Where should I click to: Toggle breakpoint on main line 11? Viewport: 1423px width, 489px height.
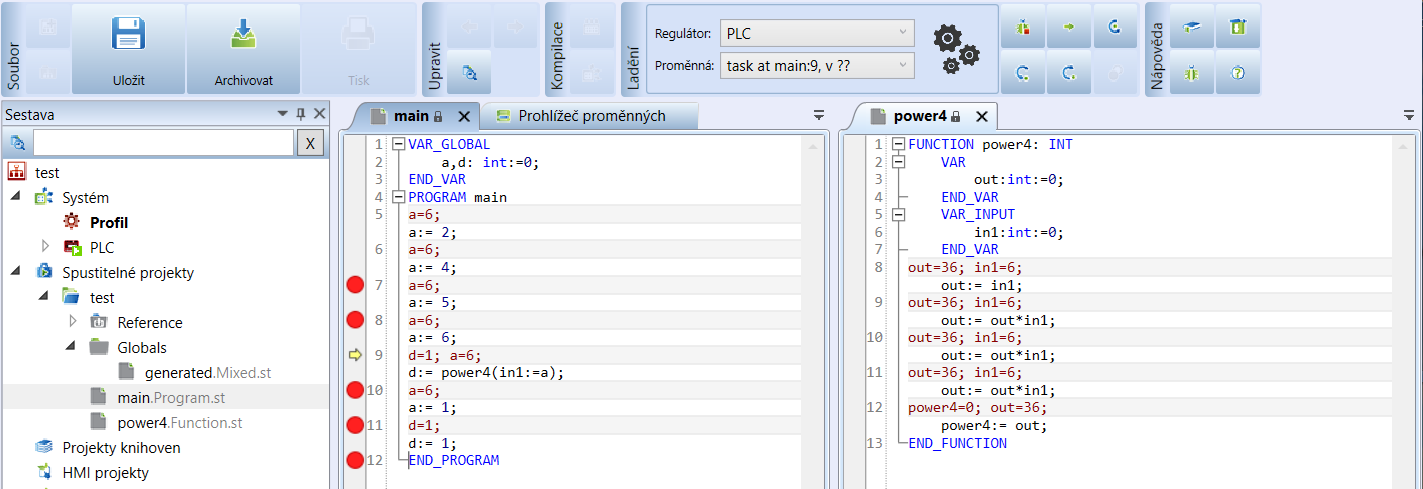pyautogui.click(x=354, y=425)
